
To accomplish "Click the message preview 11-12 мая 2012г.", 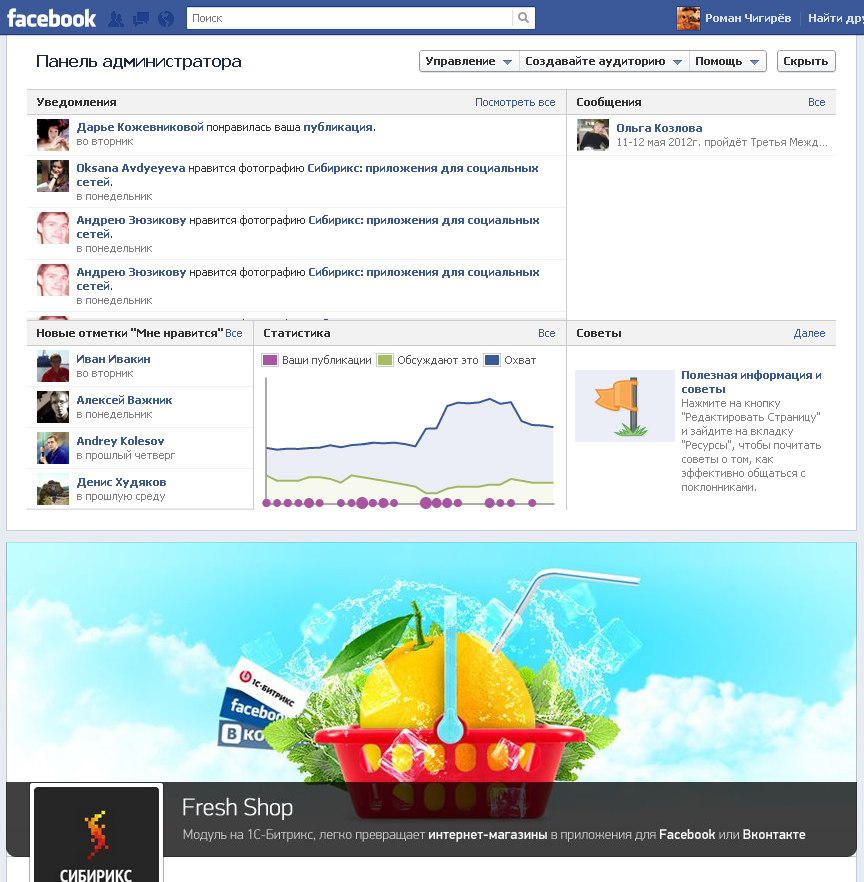I will (722, 142).
